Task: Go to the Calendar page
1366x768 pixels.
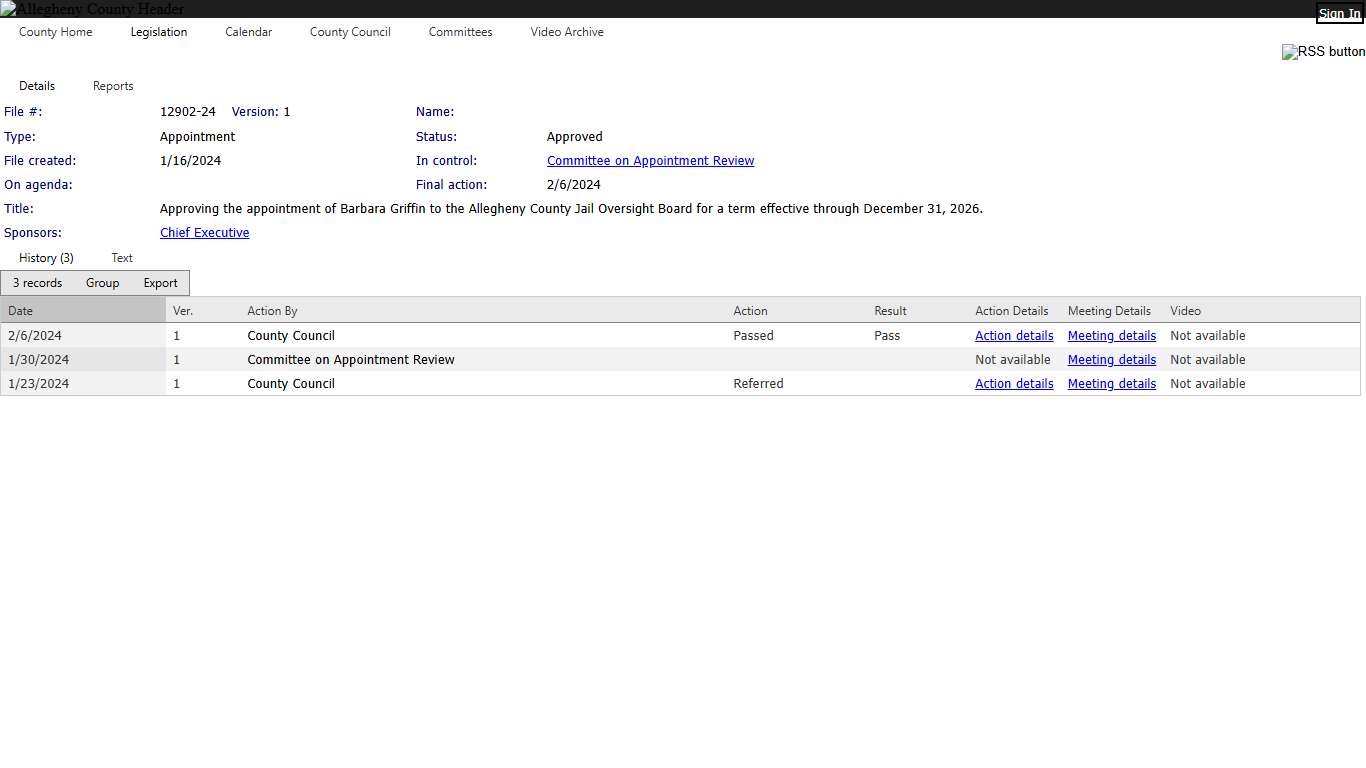Action: [248, 32]
